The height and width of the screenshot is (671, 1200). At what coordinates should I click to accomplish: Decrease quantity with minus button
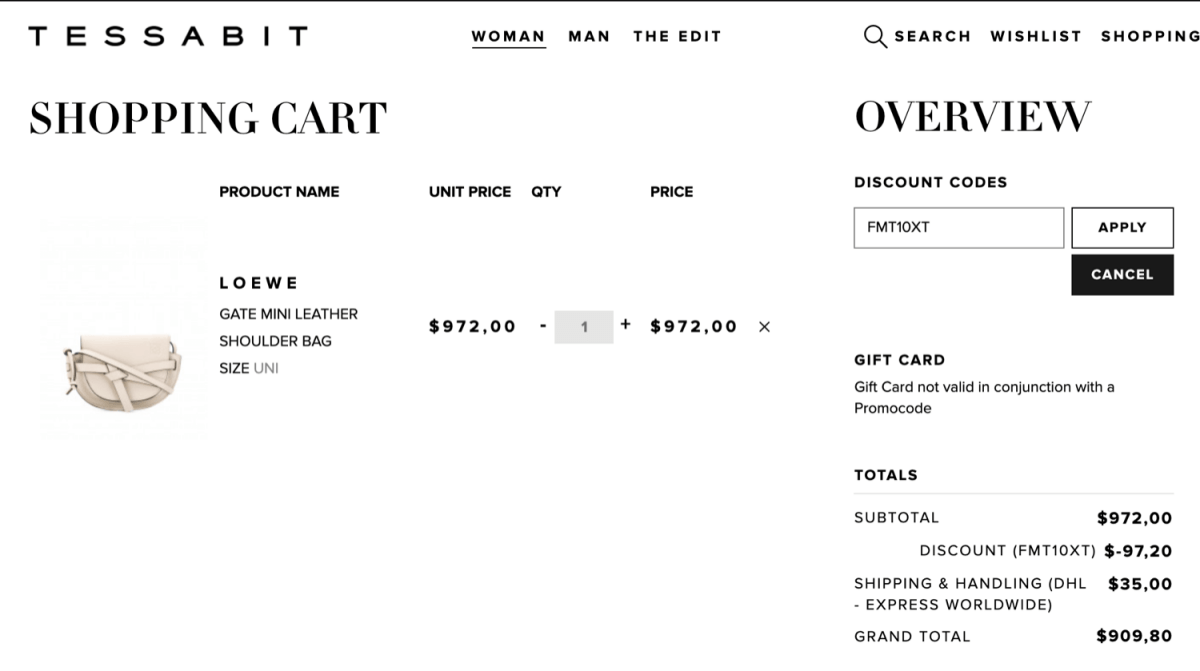point(543,326)
